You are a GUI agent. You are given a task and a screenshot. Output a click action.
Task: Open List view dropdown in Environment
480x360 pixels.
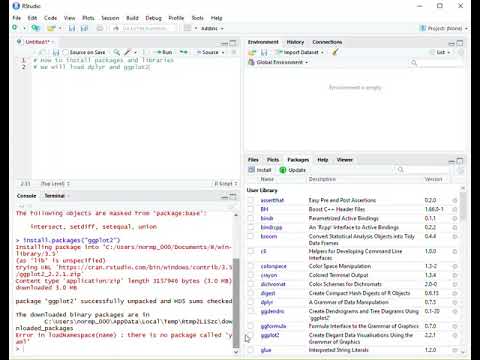coord(441,52)
